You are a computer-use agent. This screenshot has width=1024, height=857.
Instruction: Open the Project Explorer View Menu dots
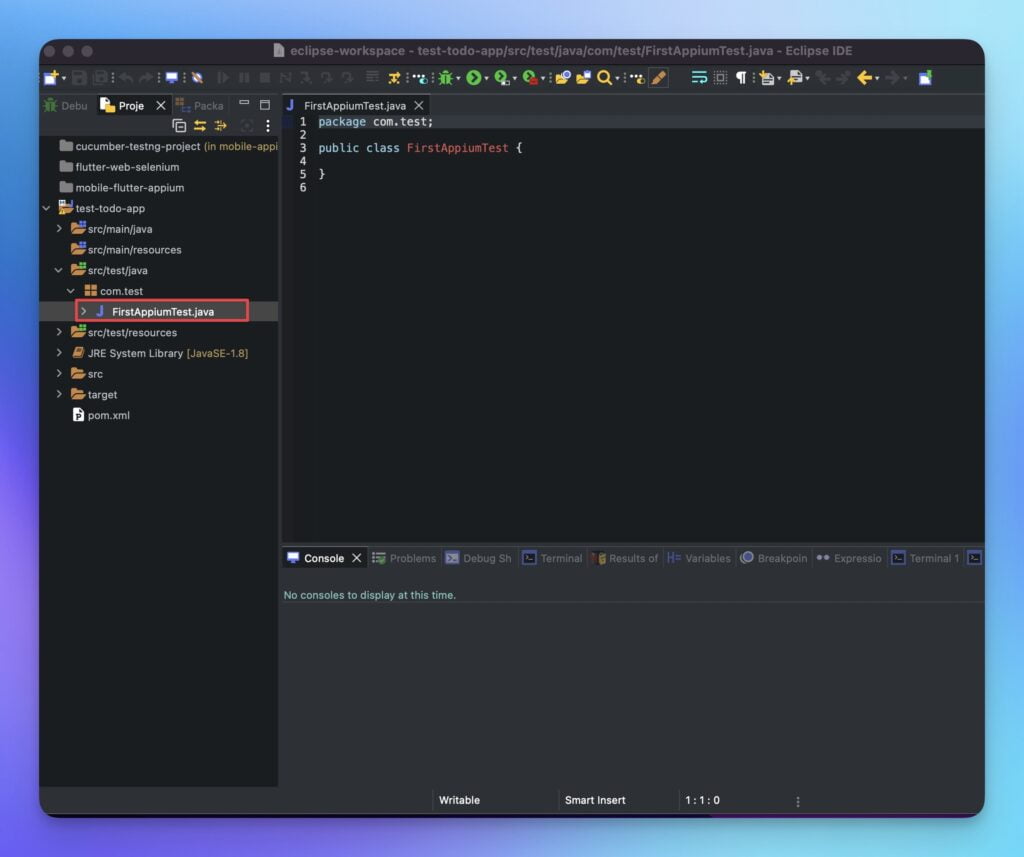point(268,125)
